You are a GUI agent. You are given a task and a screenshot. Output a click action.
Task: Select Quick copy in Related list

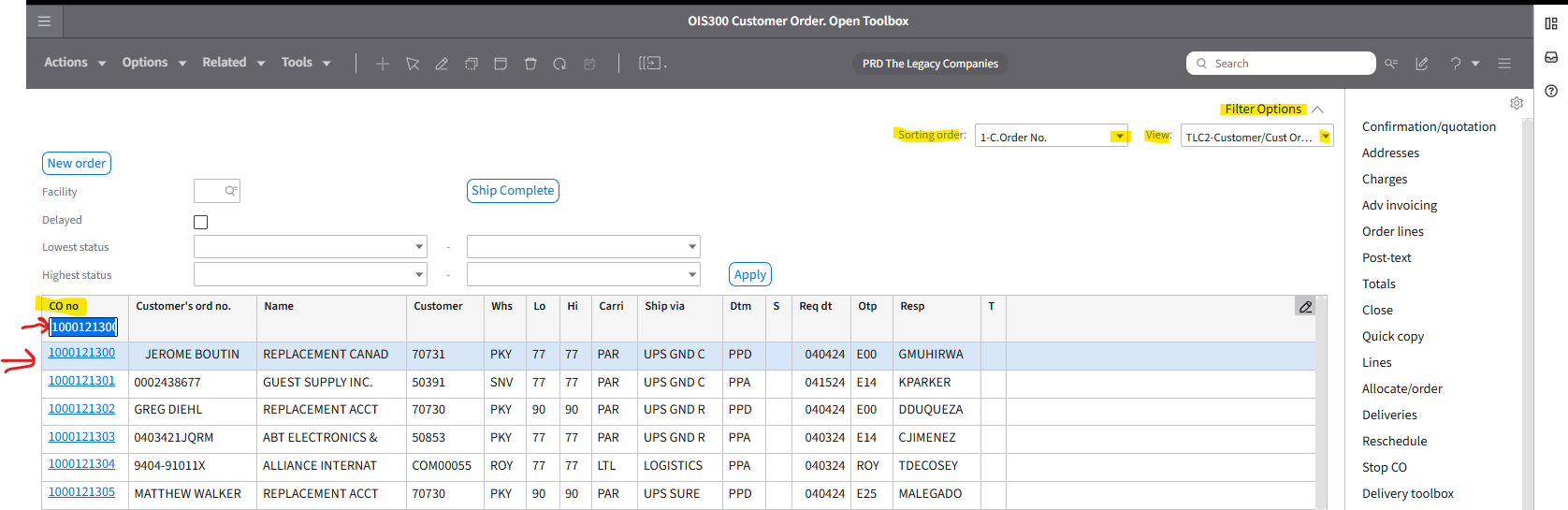[x=1392, y=336]
